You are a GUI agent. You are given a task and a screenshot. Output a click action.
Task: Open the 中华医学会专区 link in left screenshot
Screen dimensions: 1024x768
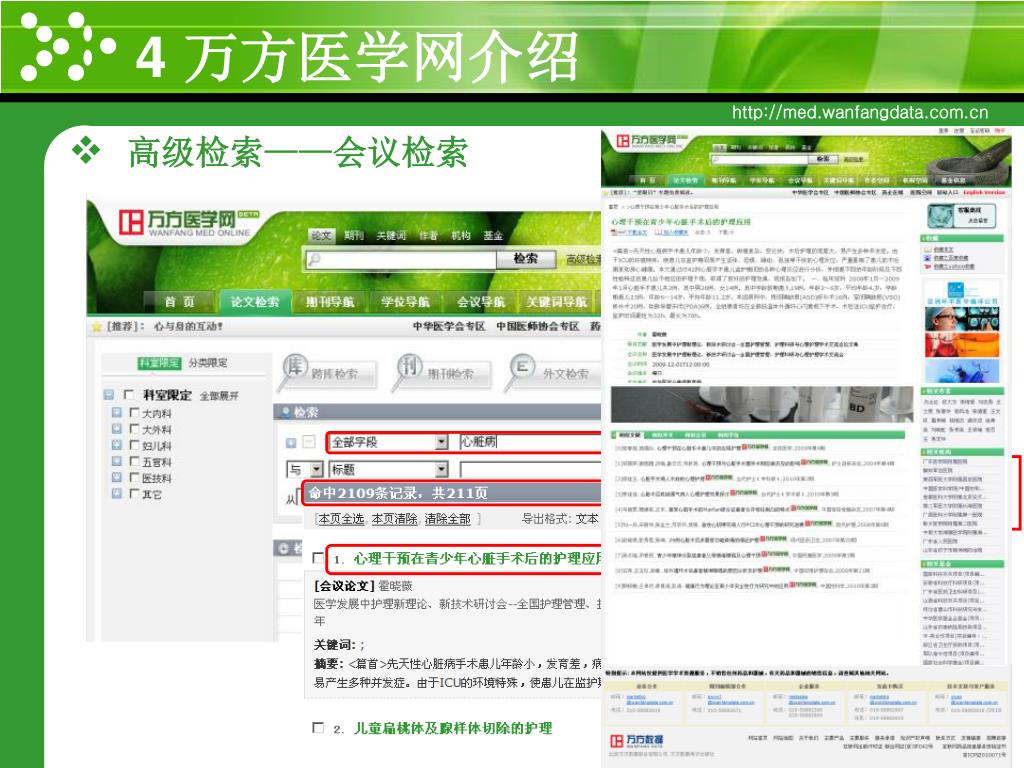point(449,326)
